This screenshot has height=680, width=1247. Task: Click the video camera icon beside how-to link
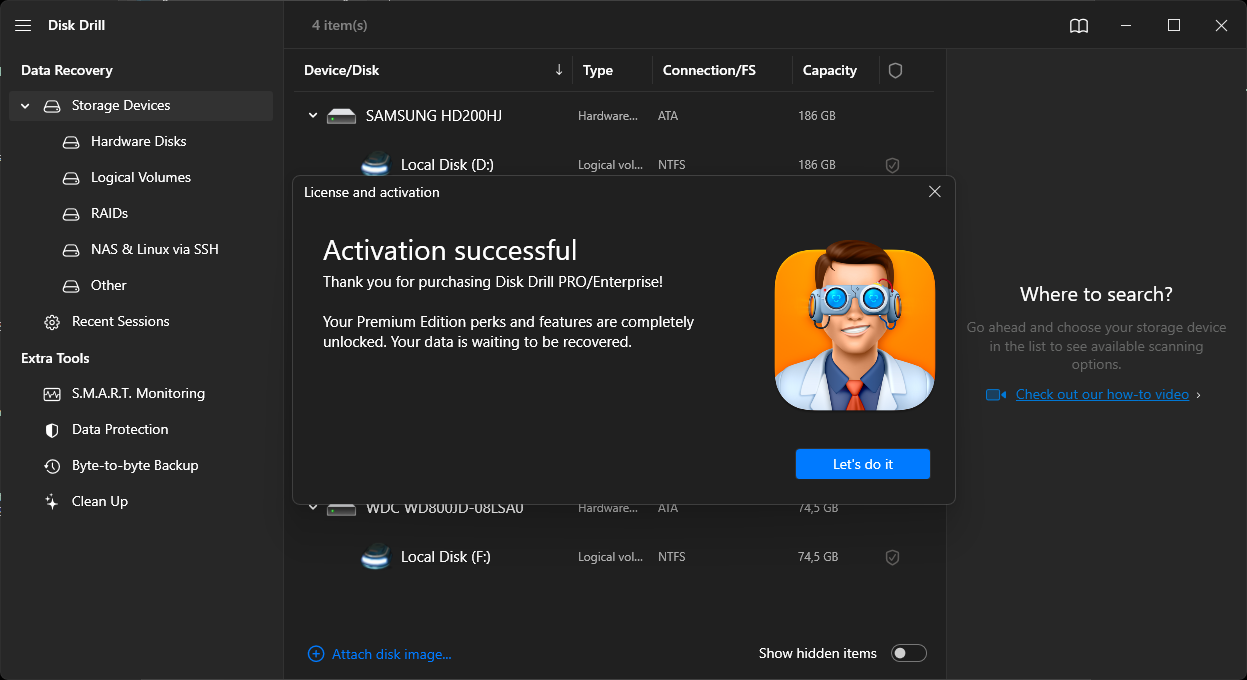click(996, 395)
